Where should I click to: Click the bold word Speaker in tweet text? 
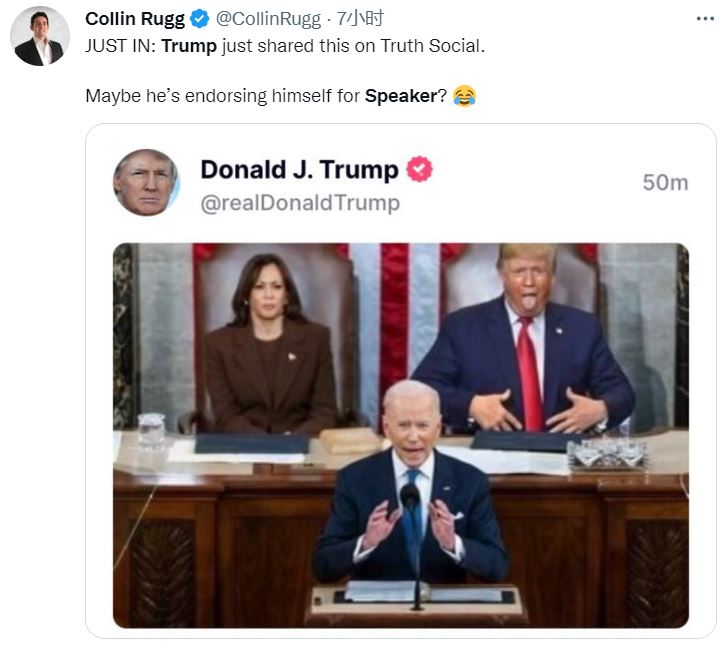pyautogui.click(x=401, y=97)
